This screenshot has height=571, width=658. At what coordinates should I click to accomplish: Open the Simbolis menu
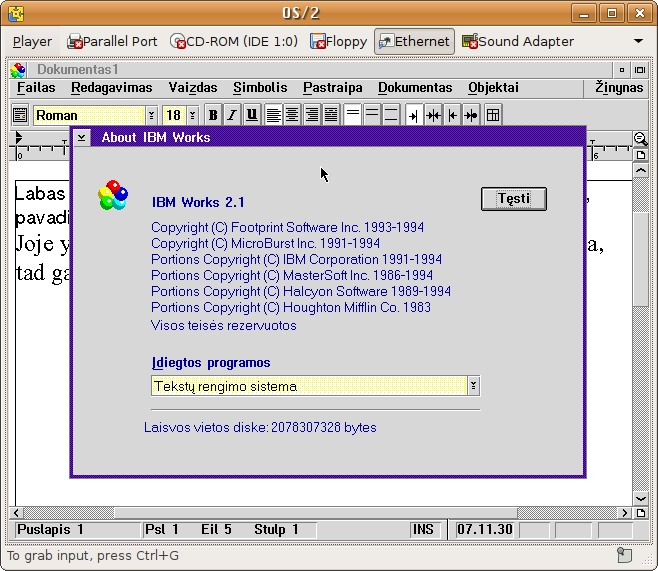coord(260,87)
